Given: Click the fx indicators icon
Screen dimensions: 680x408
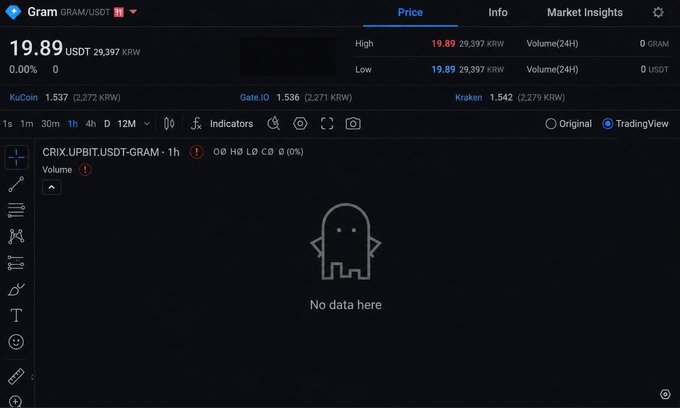Looking at the screenshot, I should (x=196, y=124).
